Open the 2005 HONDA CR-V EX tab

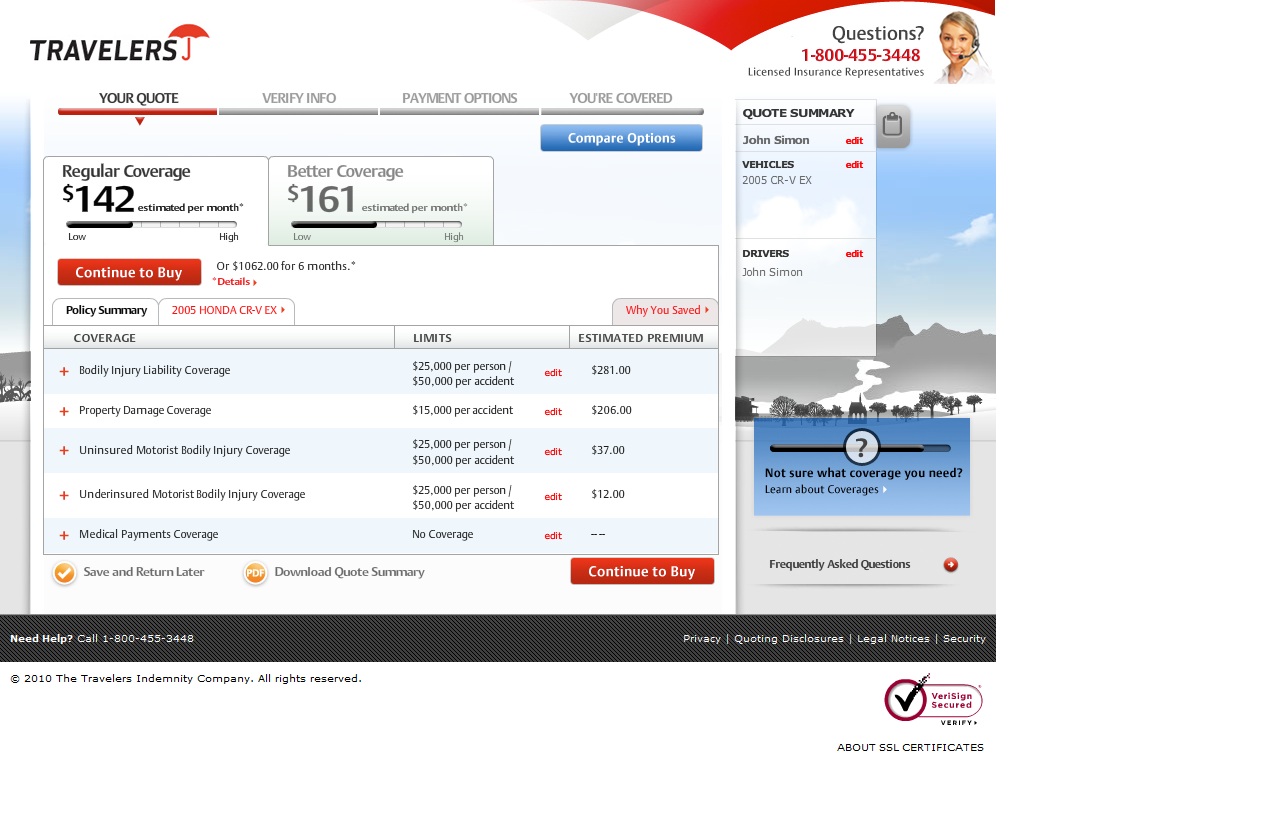tap(227, 311)
